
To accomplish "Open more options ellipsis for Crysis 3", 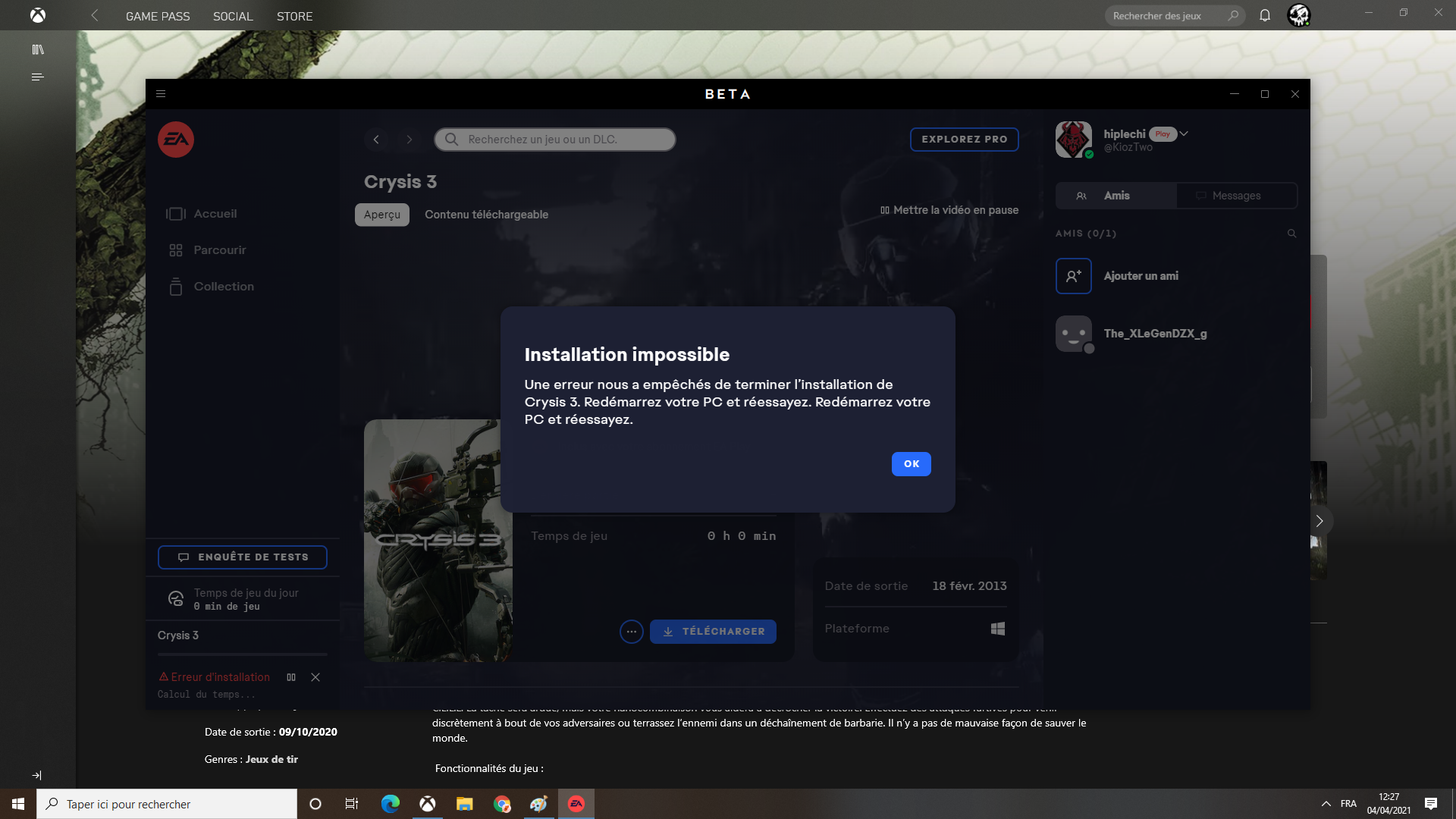I will (631, 632).
